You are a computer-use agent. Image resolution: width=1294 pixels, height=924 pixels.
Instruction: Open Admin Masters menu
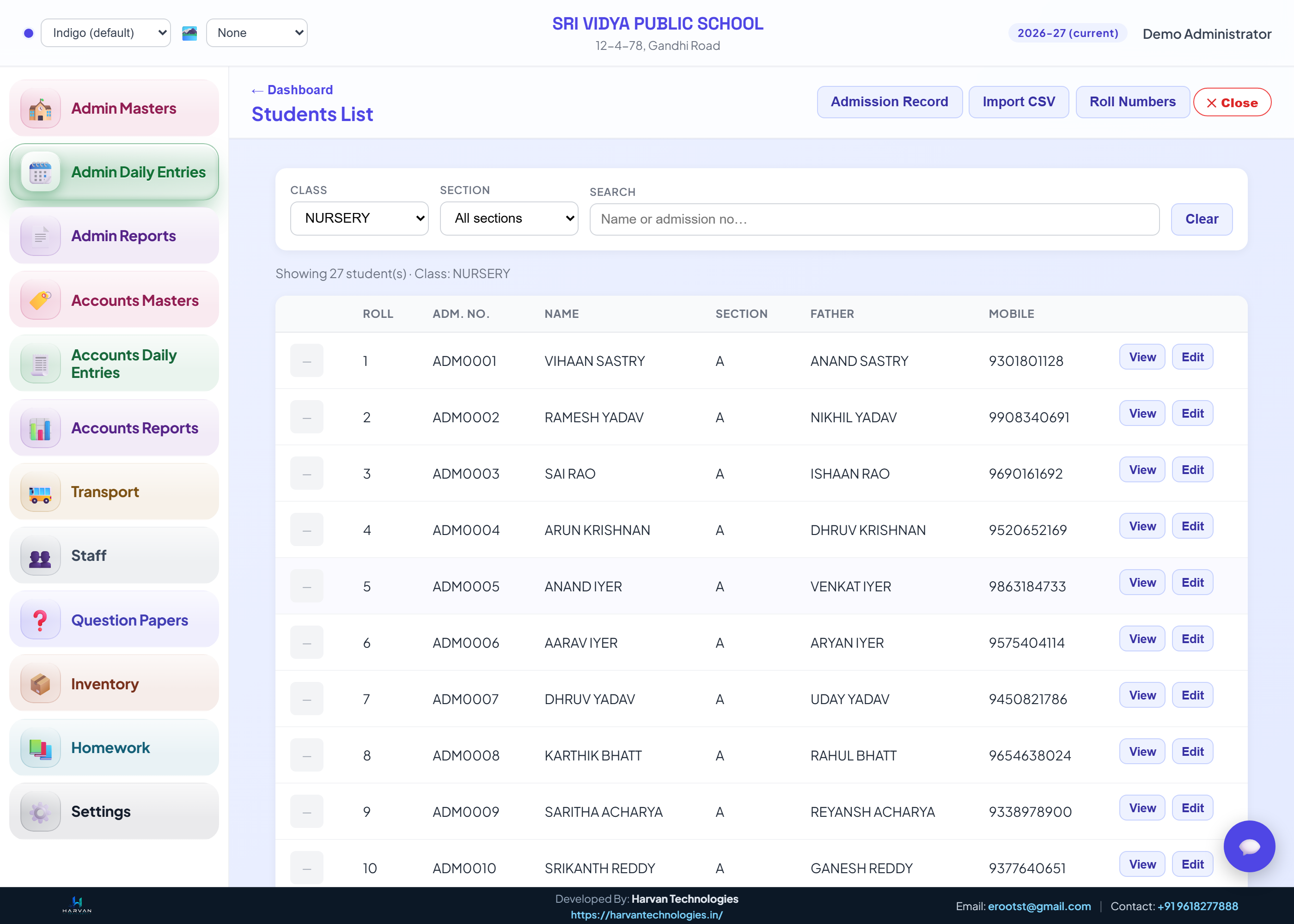(x=114, y=108)
